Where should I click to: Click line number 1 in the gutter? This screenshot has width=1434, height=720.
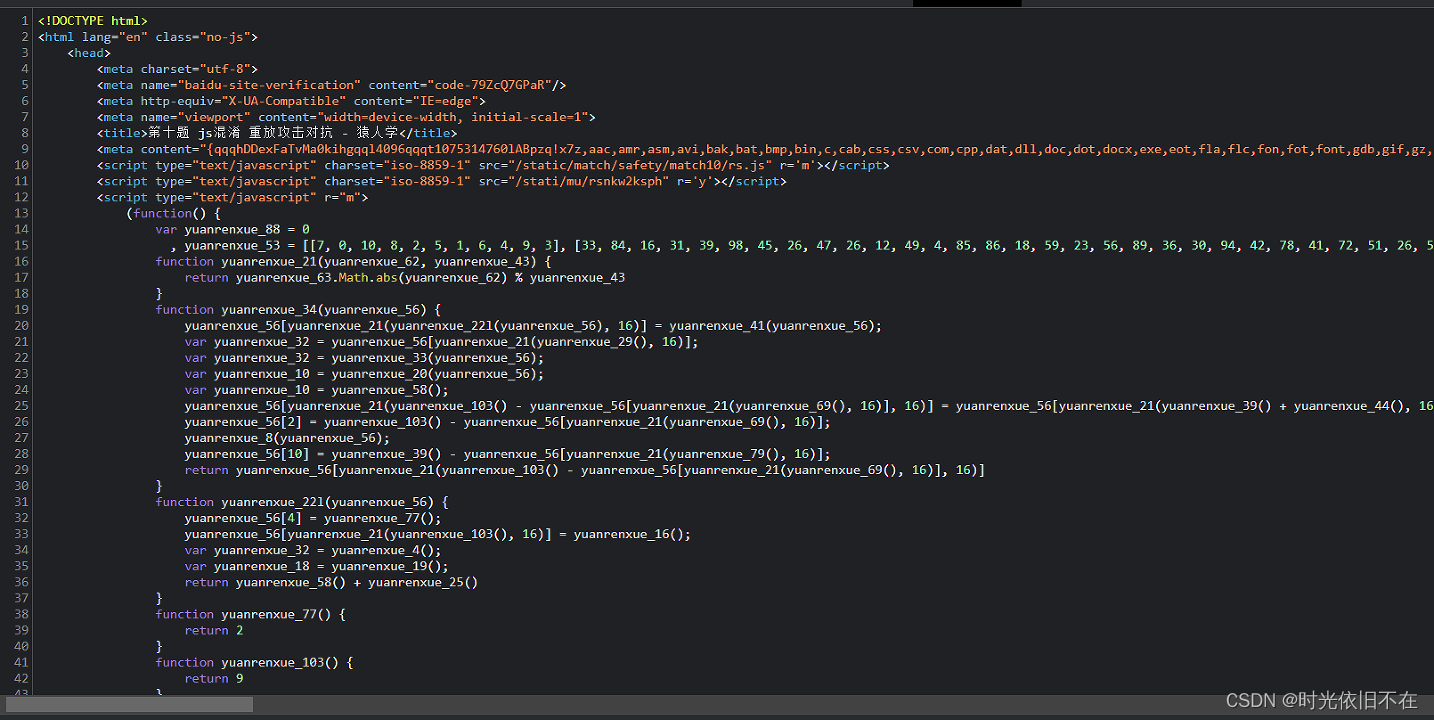tap(25, 21)
